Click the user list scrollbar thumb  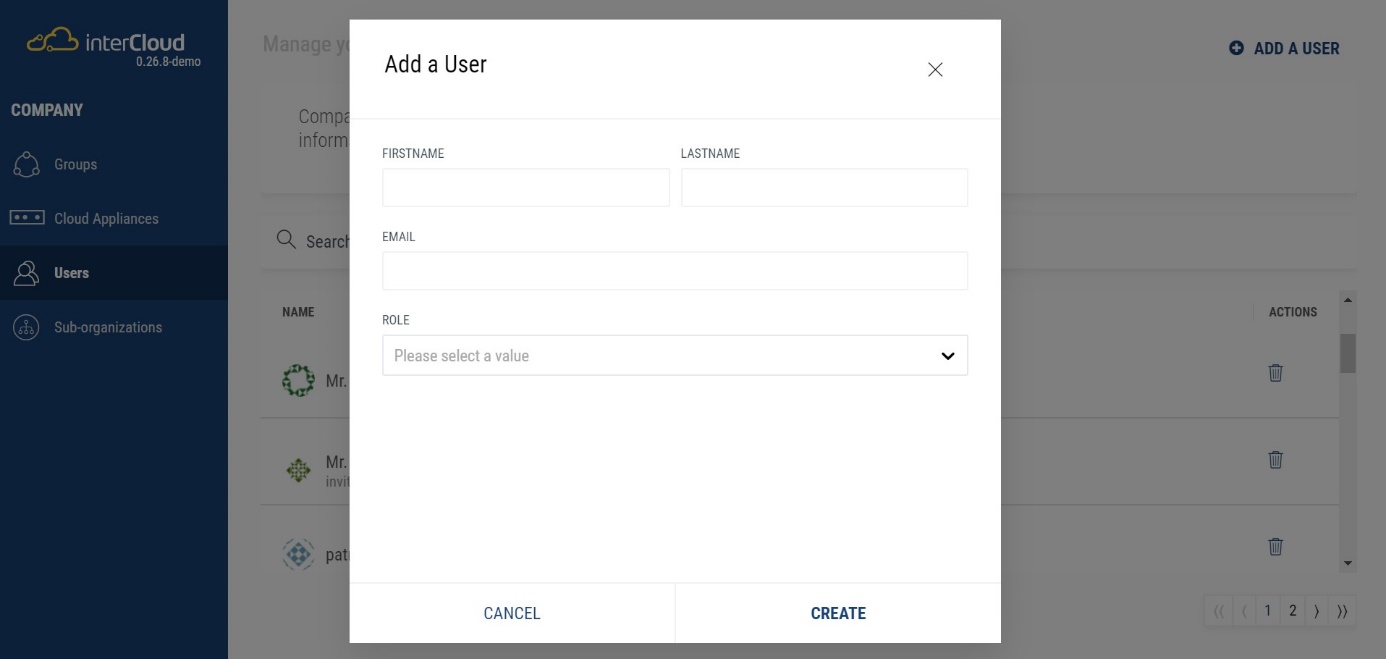[1347, 352]
